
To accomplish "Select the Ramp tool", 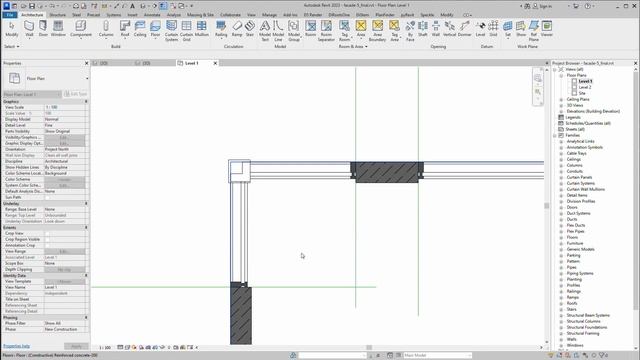I will tap(237, 29).
